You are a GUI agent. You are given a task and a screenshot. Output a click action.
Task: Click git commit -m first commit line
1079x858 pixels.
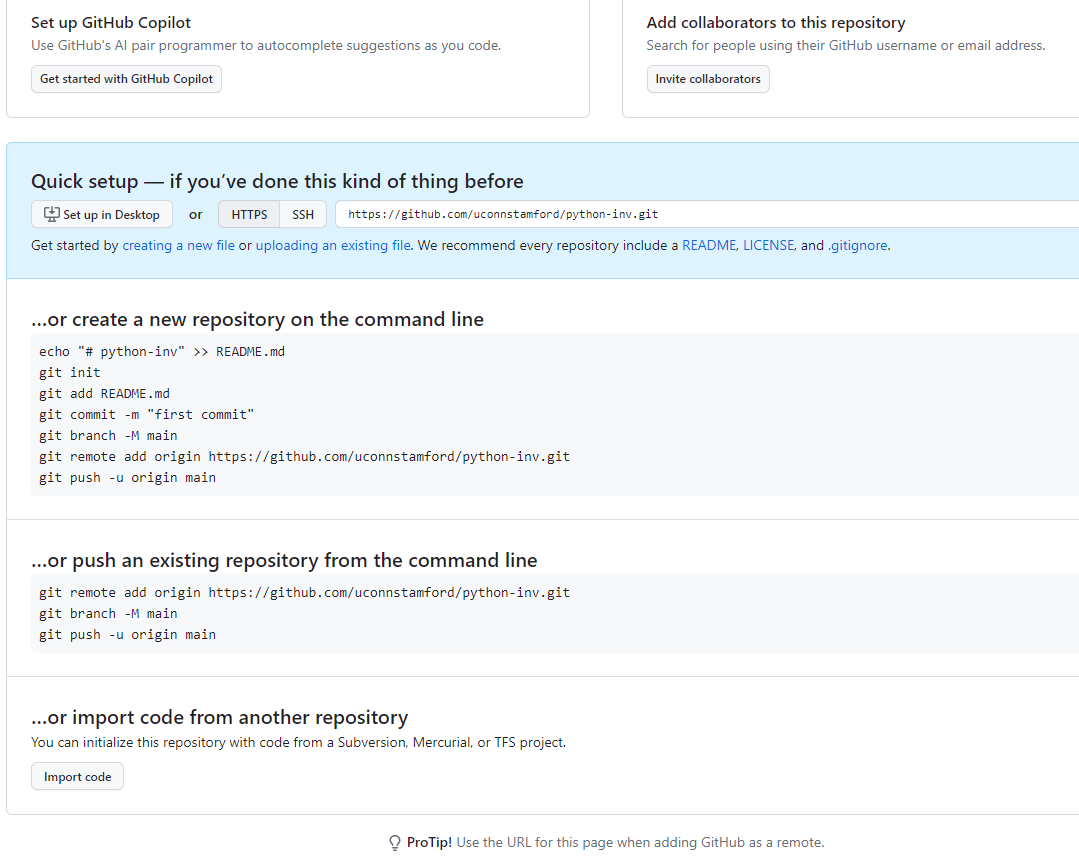(147, 415)
